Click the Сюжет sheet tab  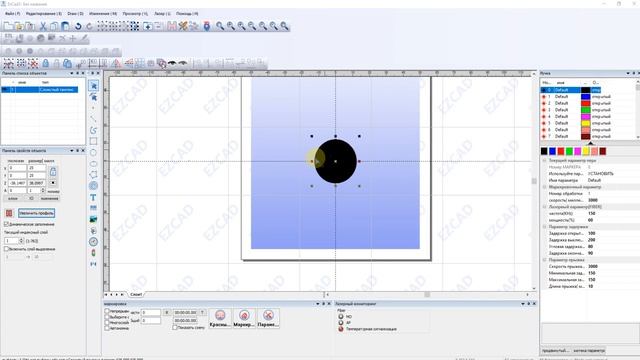pyautogui.click(x=136, y=294)
